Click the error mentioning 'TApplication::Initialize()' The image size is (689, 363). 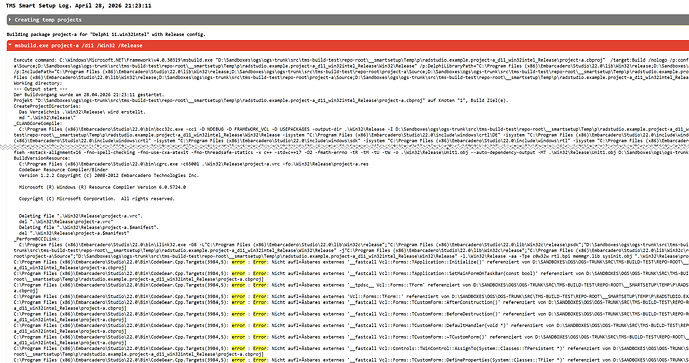pyautogui.click(x=351, y=261)
